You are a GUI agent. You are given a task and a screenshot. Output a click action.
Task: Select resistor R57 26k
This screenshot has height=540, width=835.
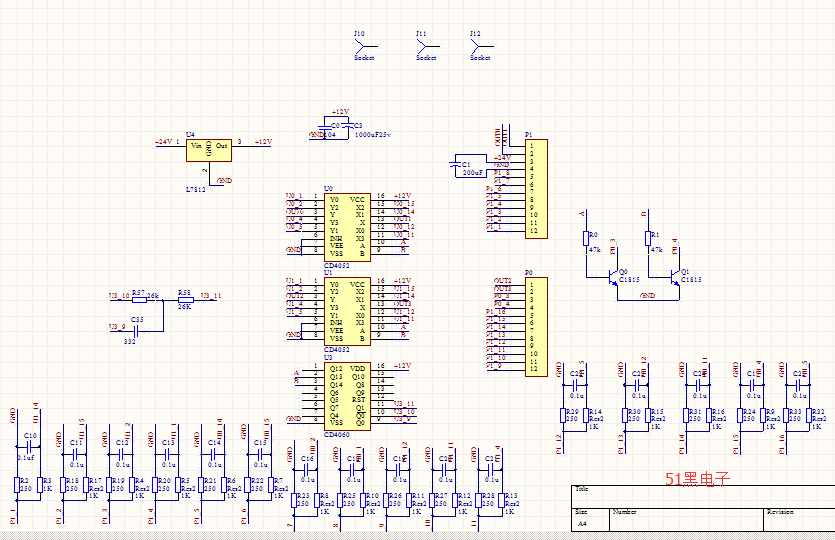pyautogui.click(x=140, y=300)
